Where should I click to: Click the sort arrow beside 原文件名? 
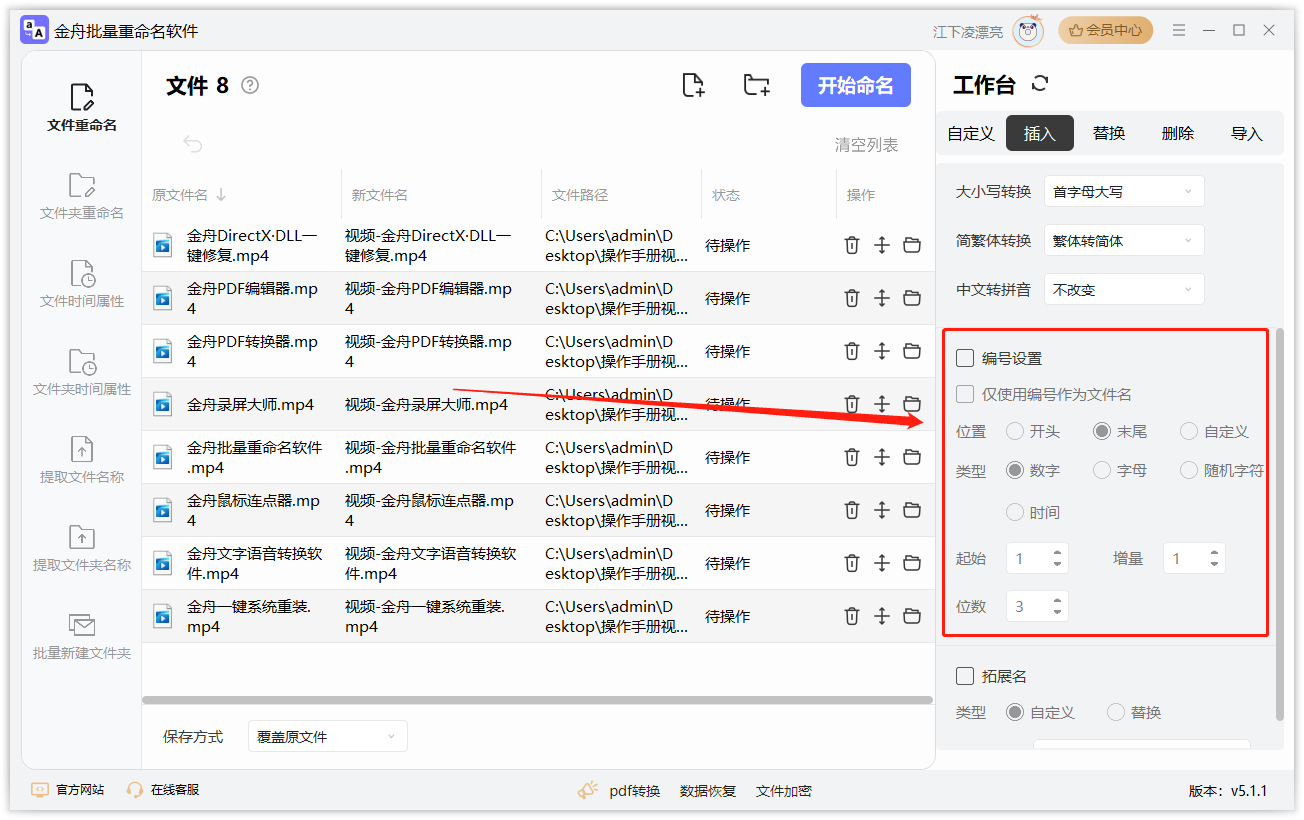[x=221, y=195]
